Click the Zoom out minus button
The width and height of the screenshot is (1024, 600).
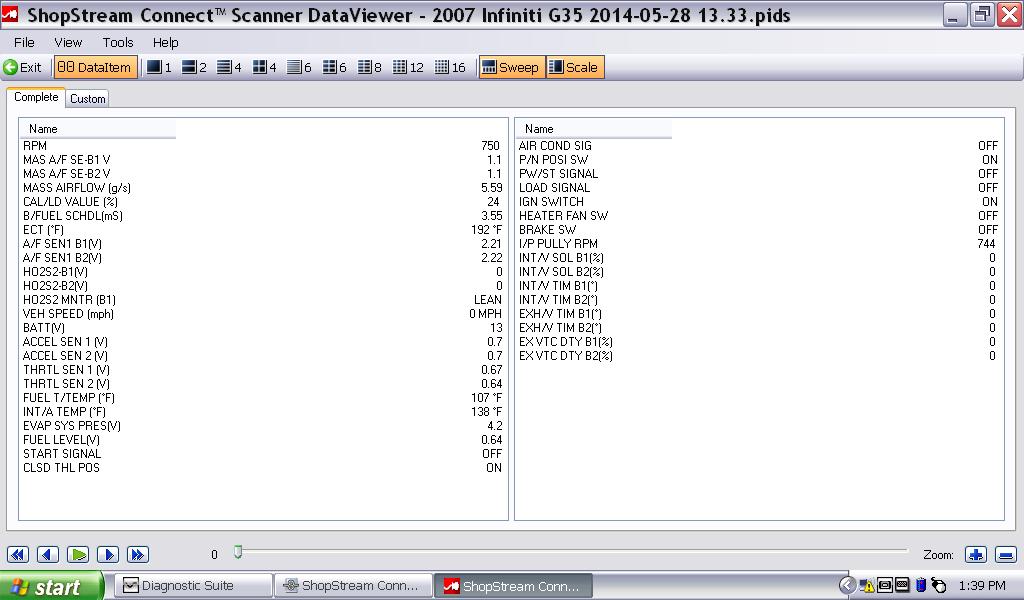click(x=1006, y=555)
